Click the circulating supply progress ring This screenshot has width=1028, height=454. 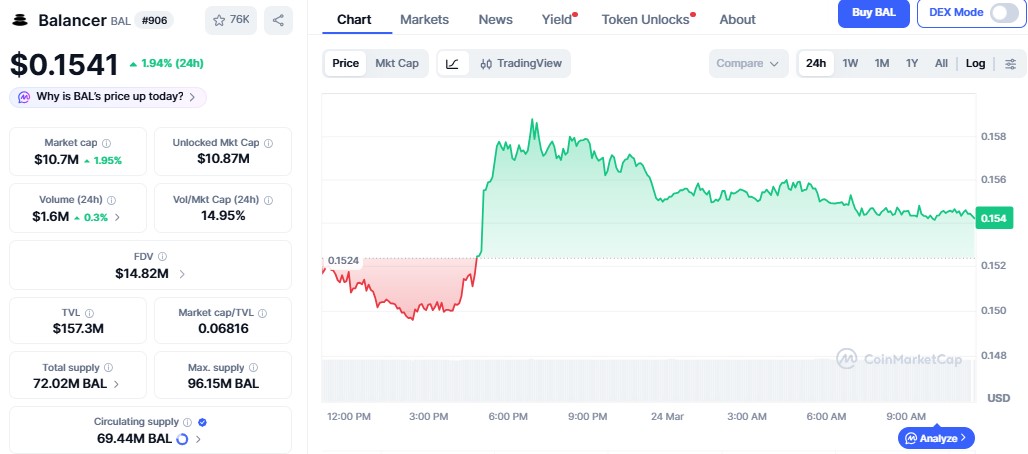coord(183,439)
